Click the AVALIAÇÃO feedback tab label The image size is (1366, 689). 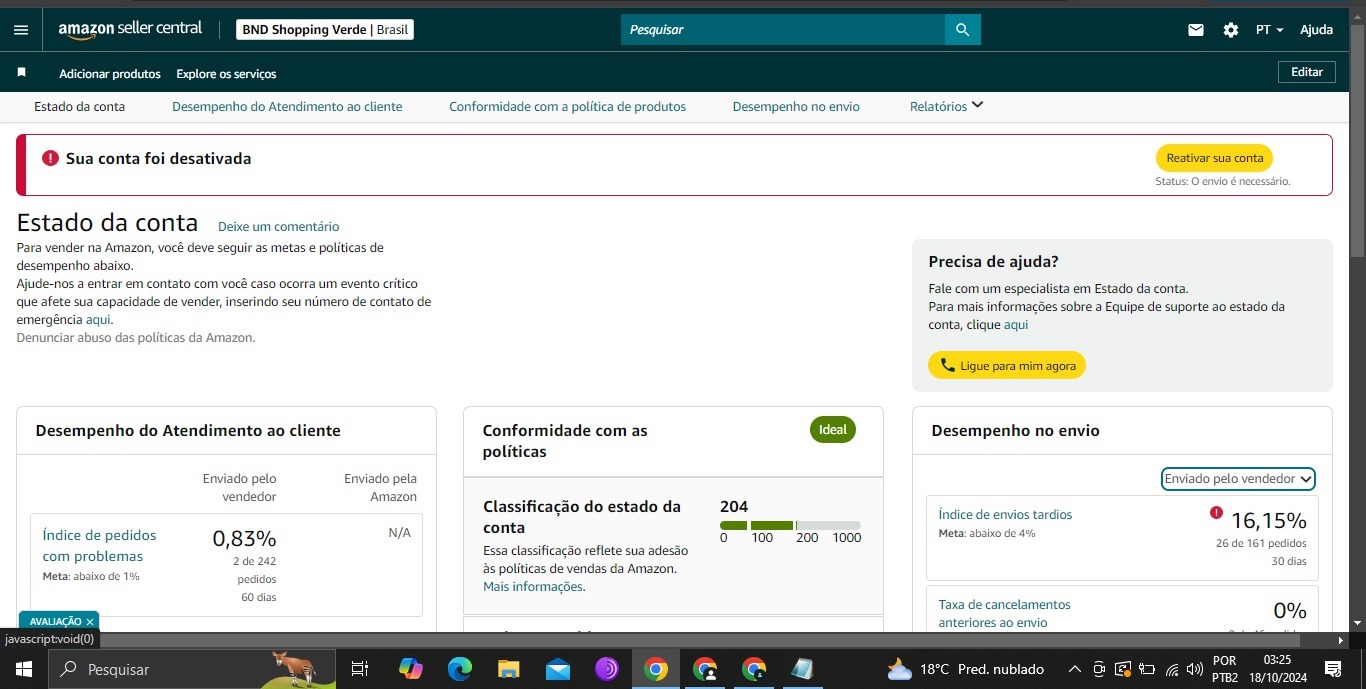coord(55,622)
